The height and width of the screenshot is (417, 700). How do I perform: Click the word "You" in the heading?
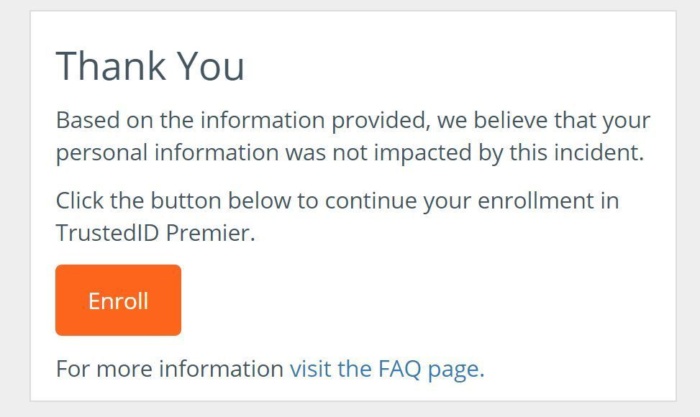click(211, 66)
